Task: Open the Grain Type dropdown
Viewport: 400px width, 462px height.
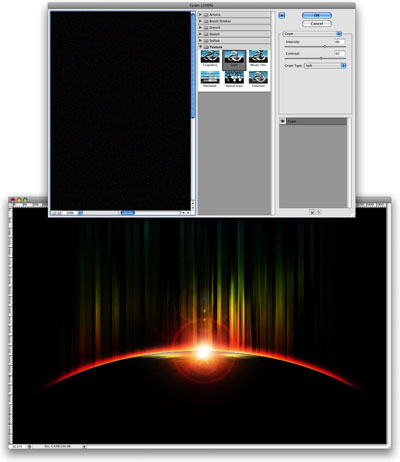Action: coord(325,66)
